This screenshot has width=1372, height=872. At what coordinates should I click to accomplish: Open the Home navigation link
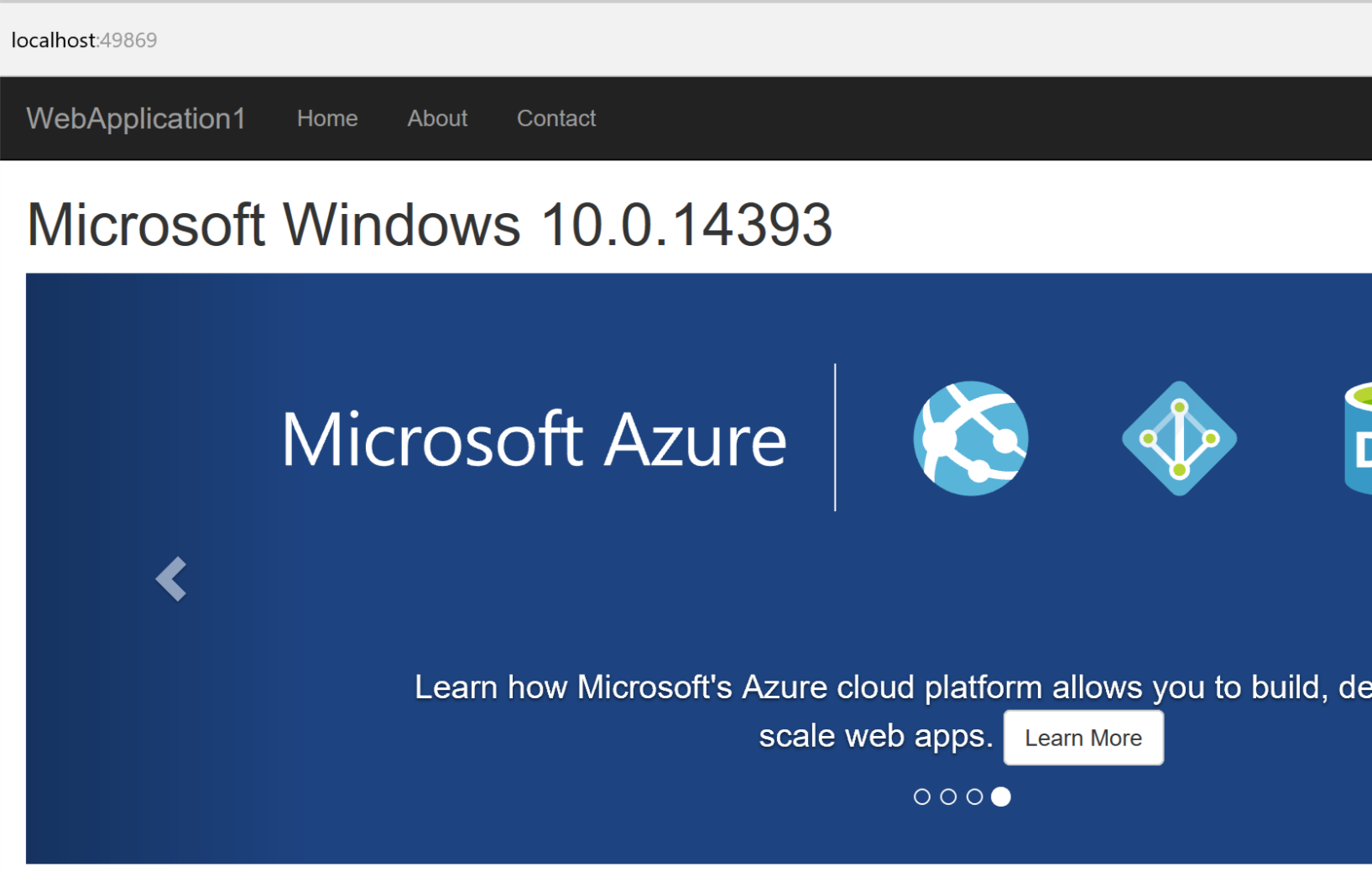click(x=327, y=118)
